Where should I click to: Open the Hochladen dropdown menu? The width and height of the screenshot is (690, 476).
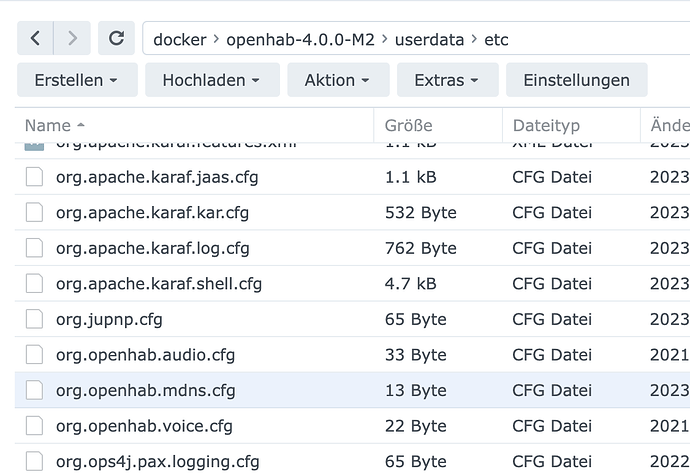coord(211,80)
